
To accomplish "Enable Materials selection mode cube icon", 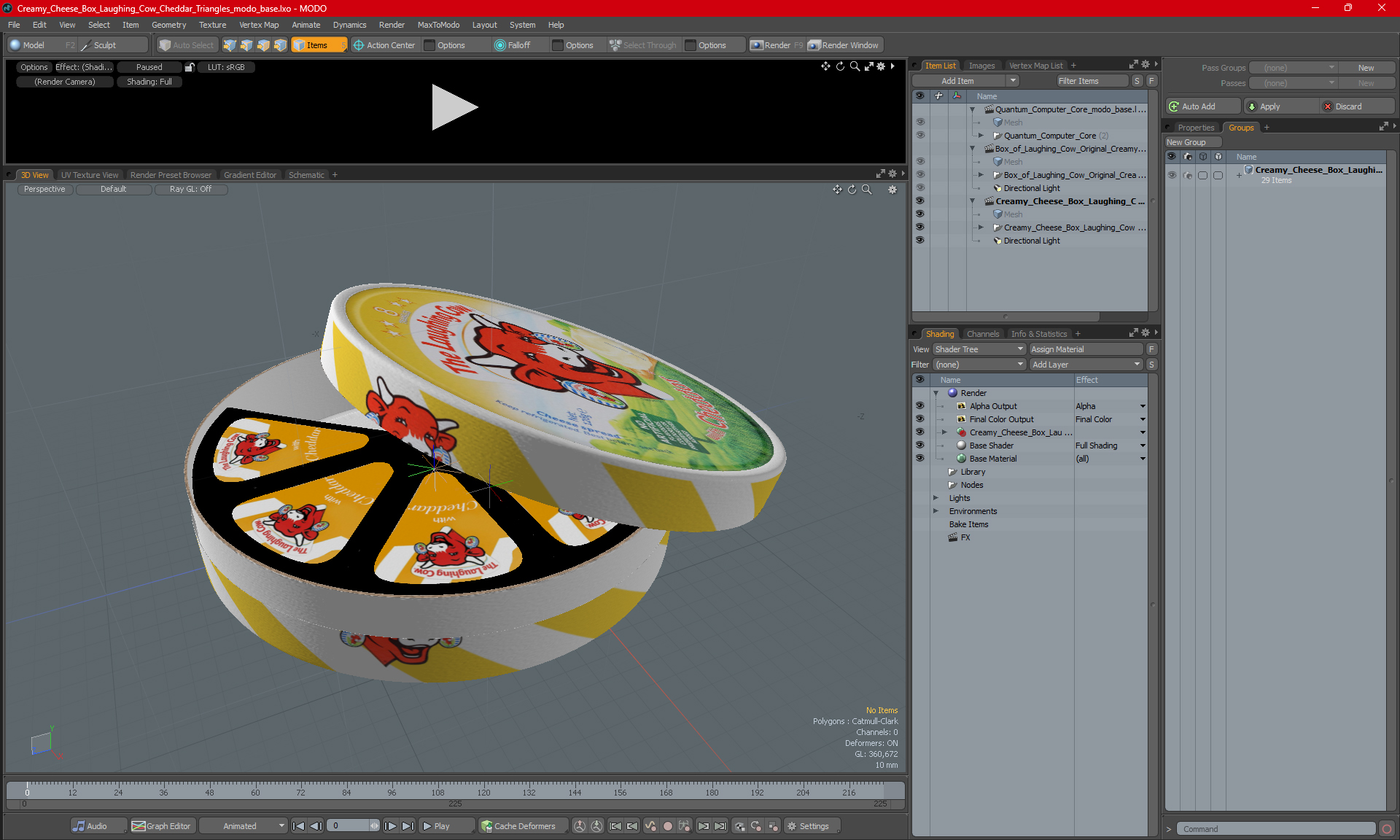I will (280, 45).
